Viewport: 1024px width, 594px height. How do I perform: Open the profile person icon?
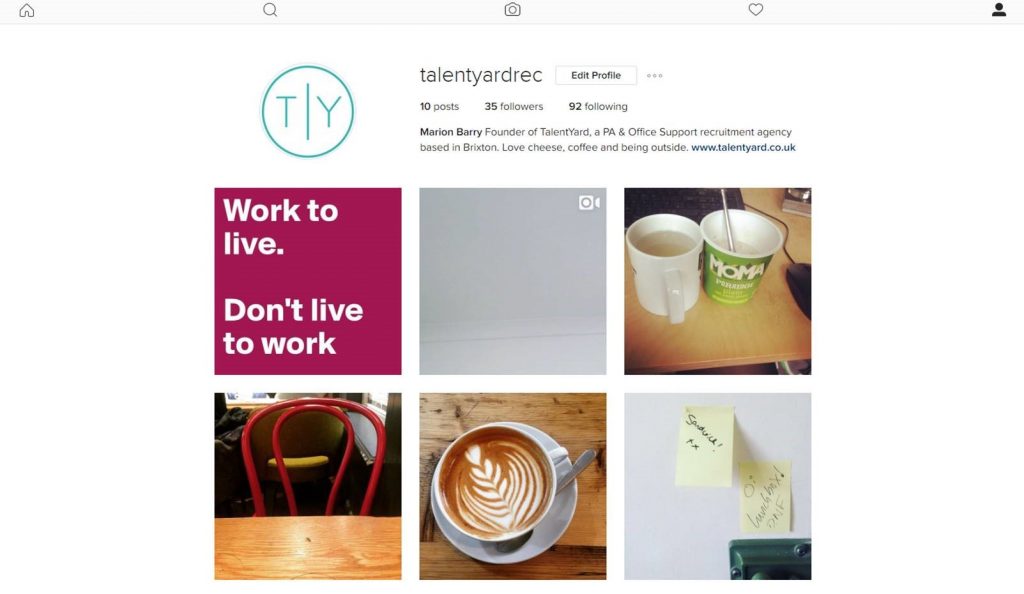(999, 10)
